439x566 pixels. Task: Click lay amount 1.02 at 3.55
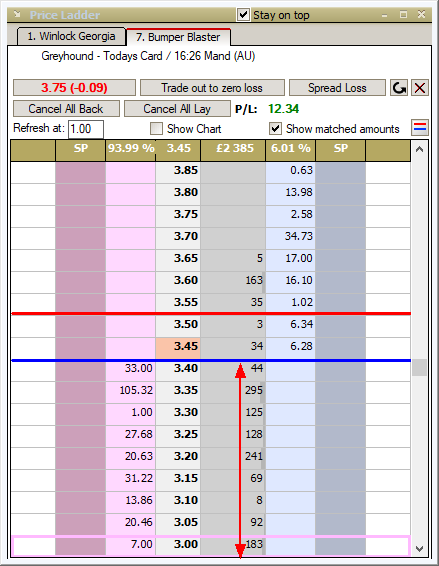click(x=291, y=302)
